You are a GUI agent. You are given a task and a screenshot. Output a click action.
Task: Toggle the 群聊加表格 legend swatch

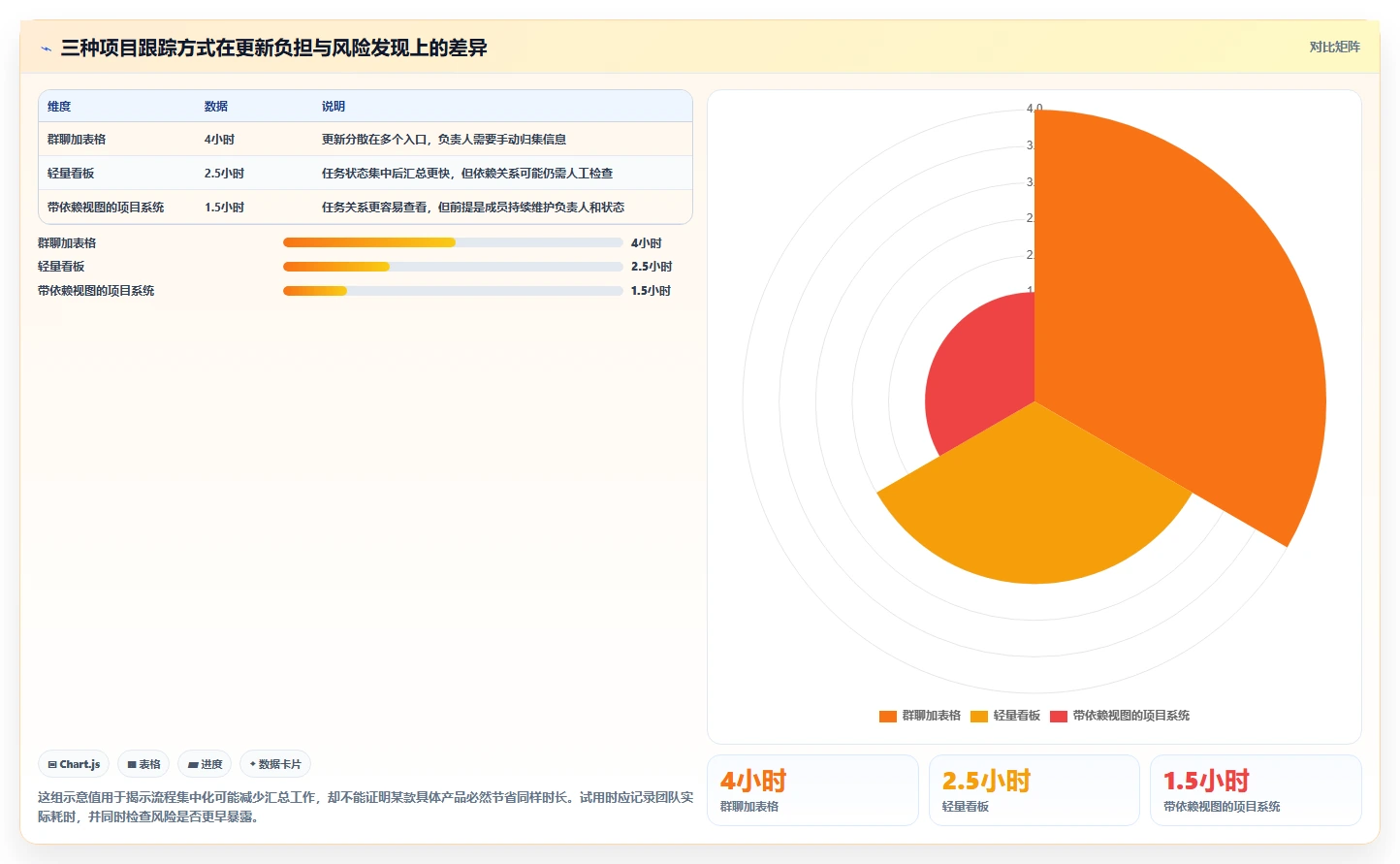pyautogui.click(x=887, y=717)
